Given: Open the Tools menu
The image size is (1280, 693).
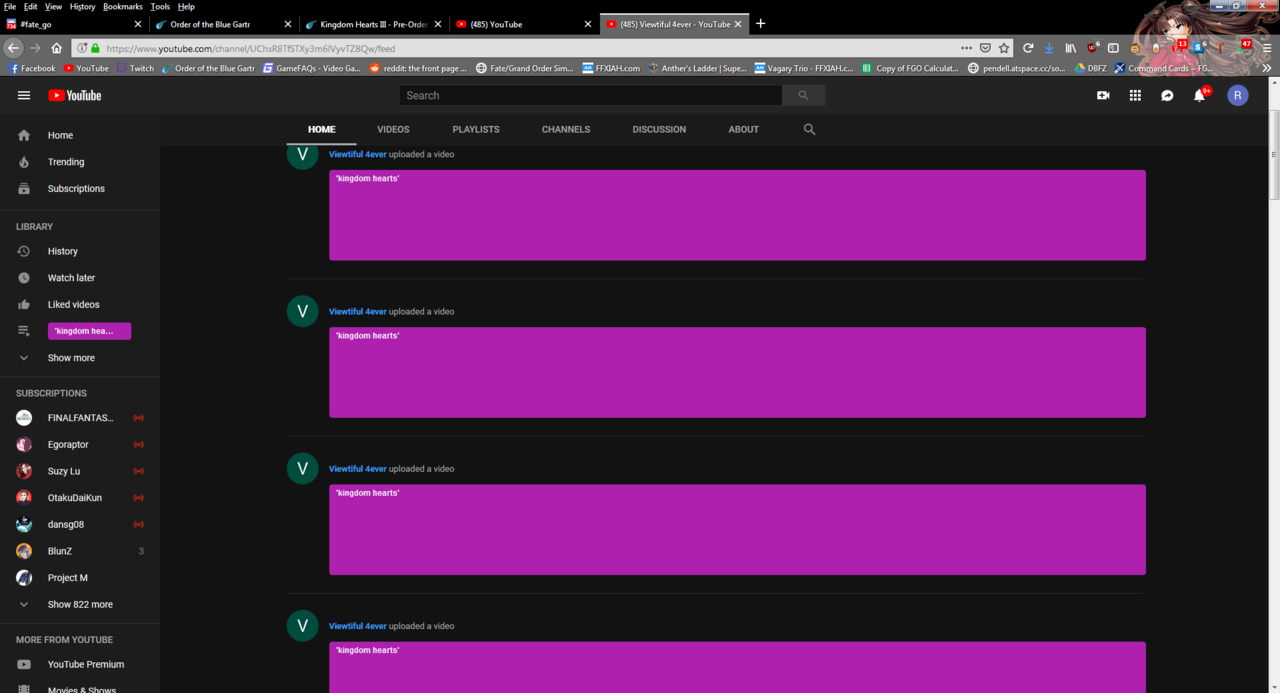Looking at the screenshot, I should 160,6.
